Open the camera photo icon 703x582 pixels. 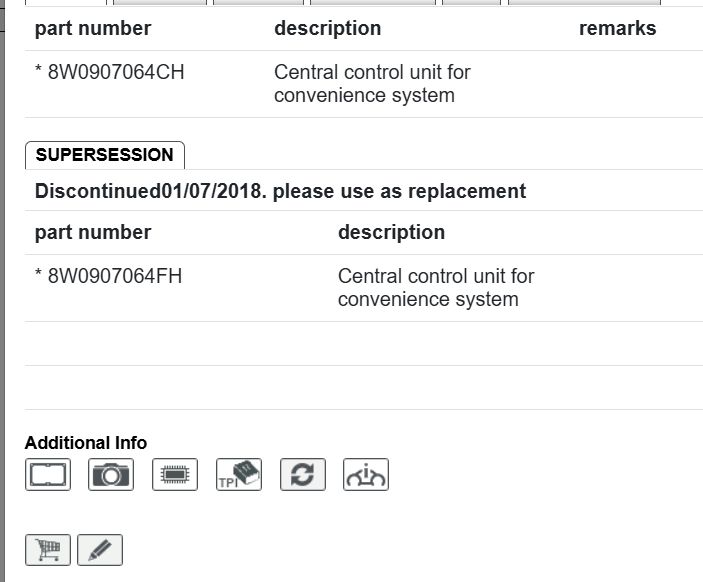[111, 474]
